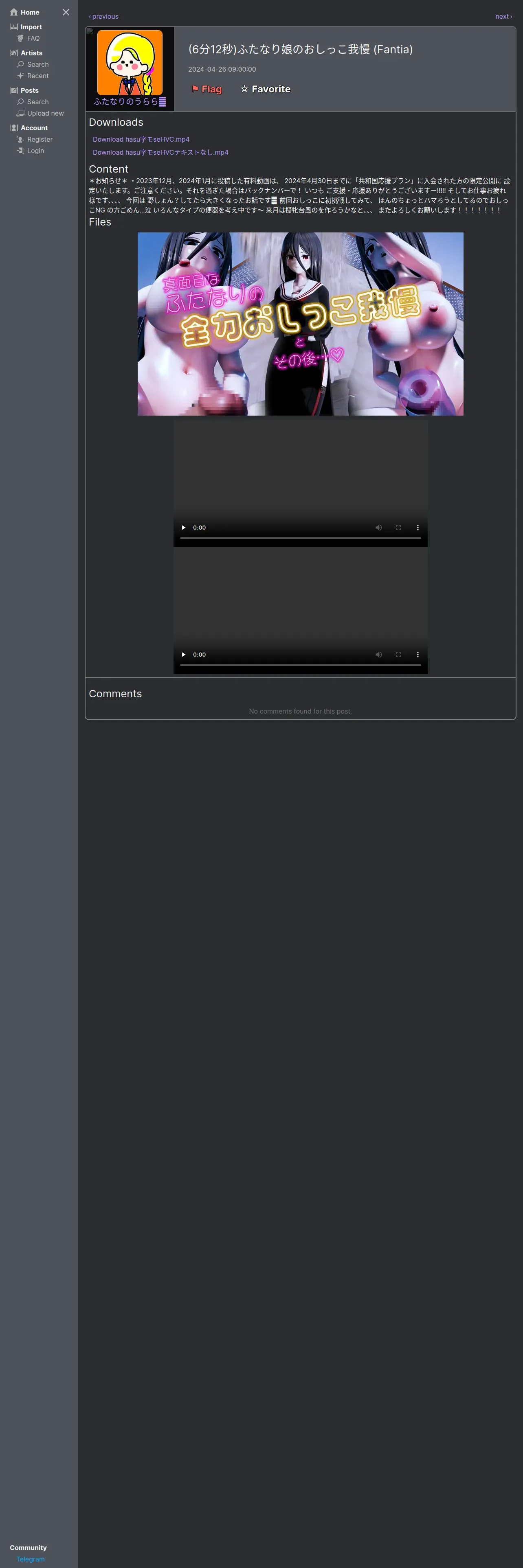The image size is (523, 1568).
Task: Click the Login arrow icon
Action: pos(20,151)
